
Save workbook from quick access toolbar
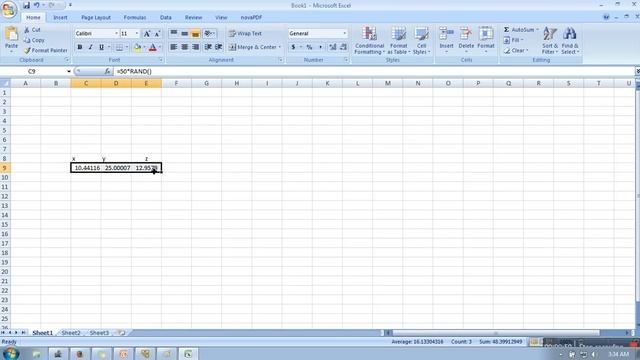tap(26, 5)
